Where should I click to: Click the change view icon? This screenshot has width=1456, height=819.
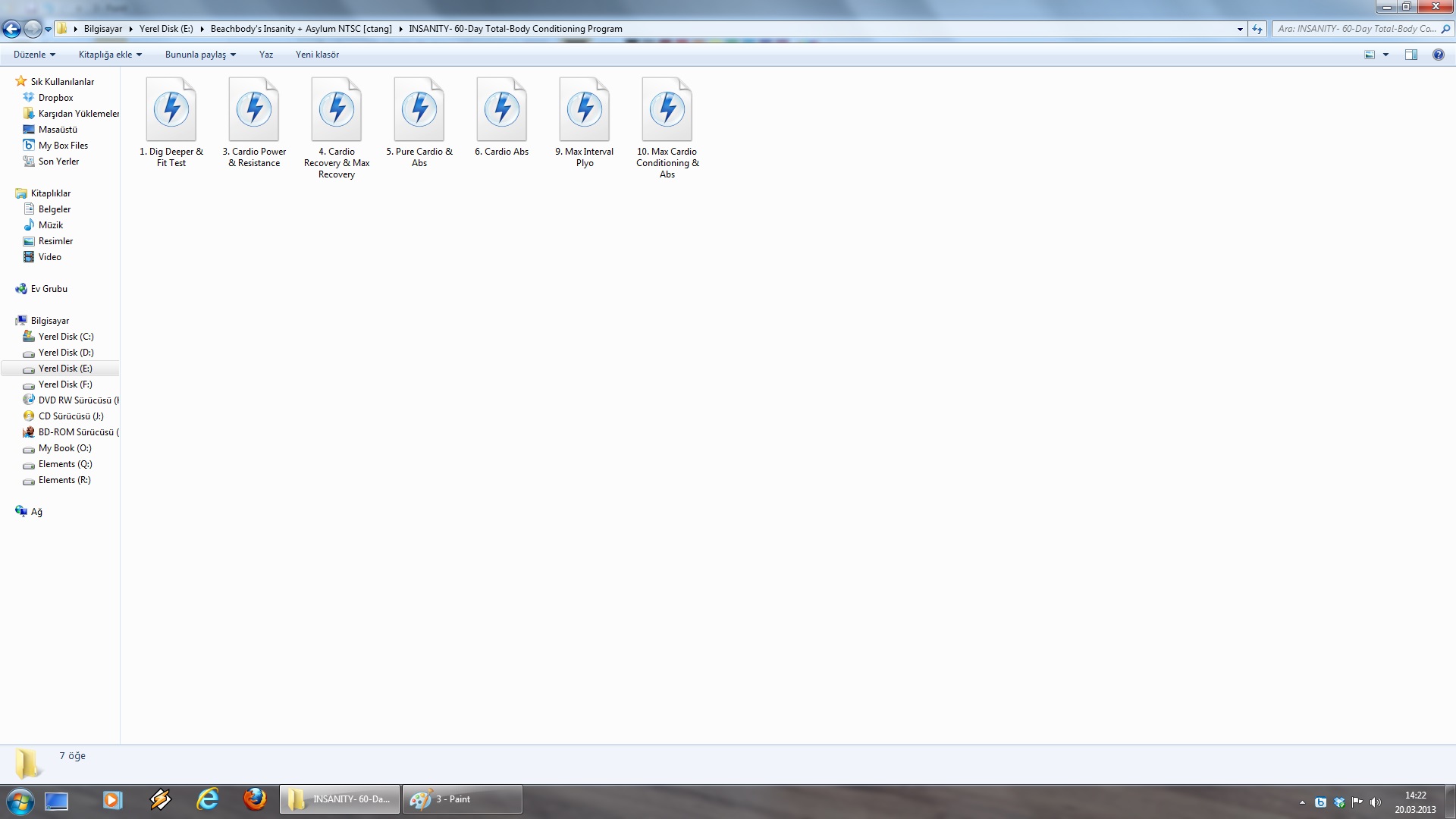(x=1370, y=55)
